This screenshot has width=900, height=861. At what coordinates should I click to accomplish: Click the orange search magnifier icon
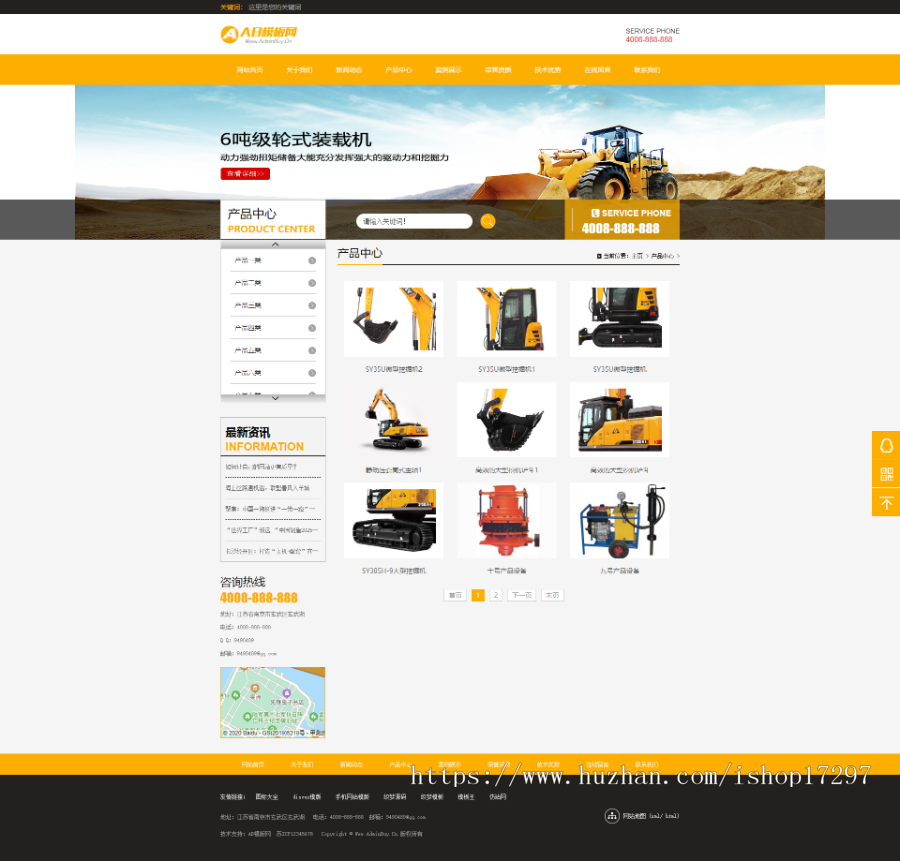487,221
